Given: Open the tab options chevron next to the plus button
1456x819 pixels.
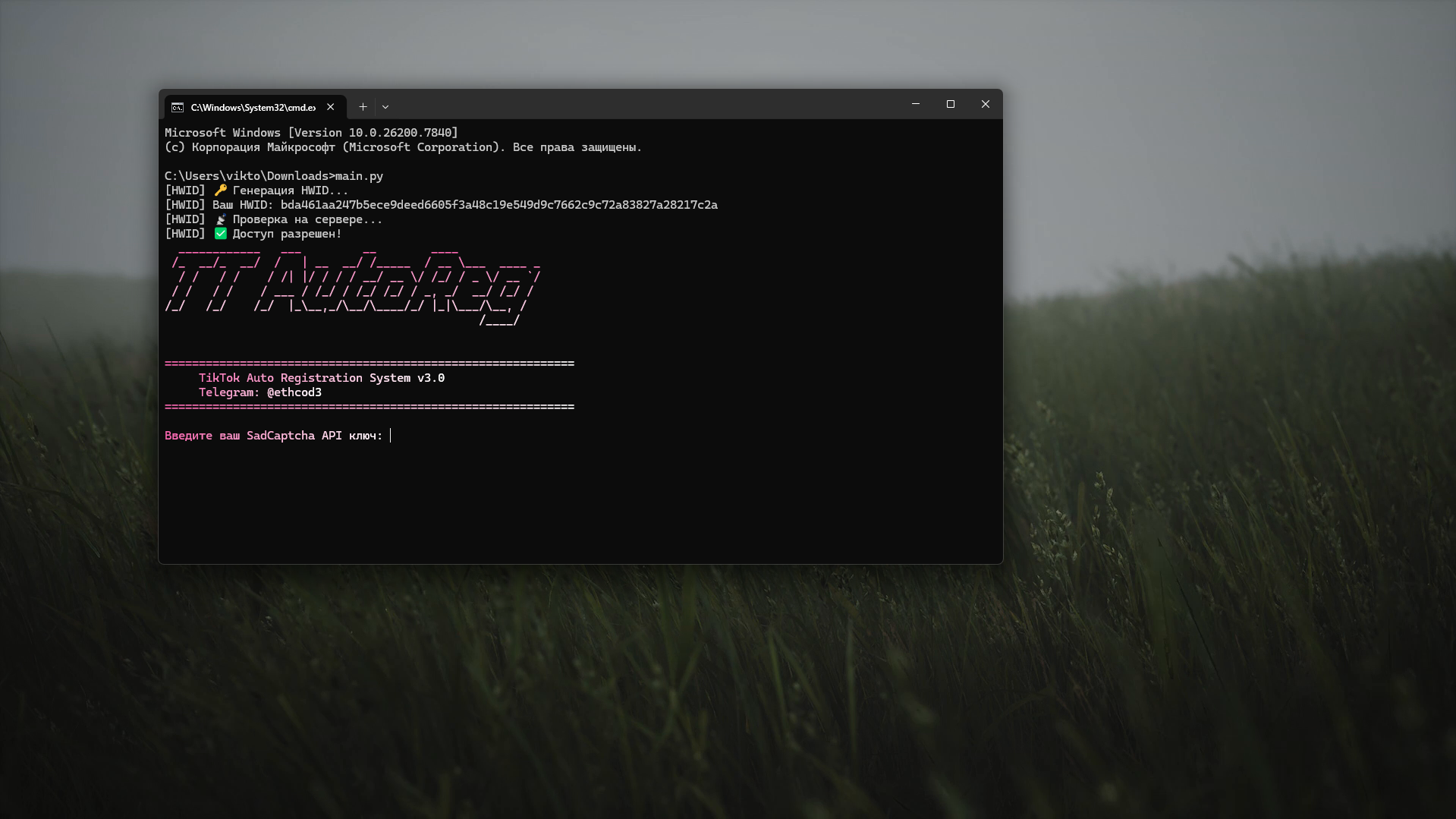Looking at the screenshot, I should (385, 106).
